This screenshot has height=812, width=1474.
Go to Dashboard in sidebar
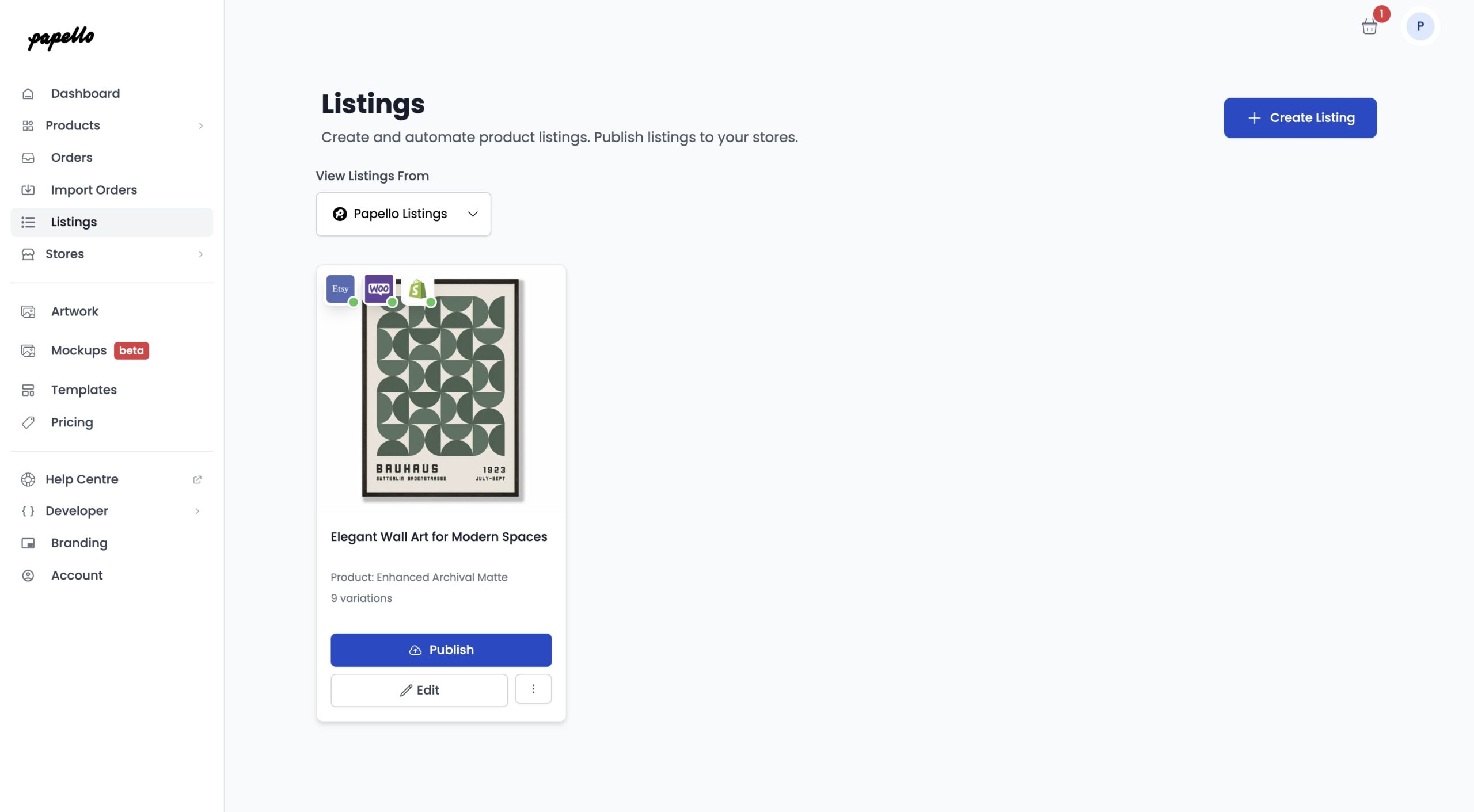85,93
